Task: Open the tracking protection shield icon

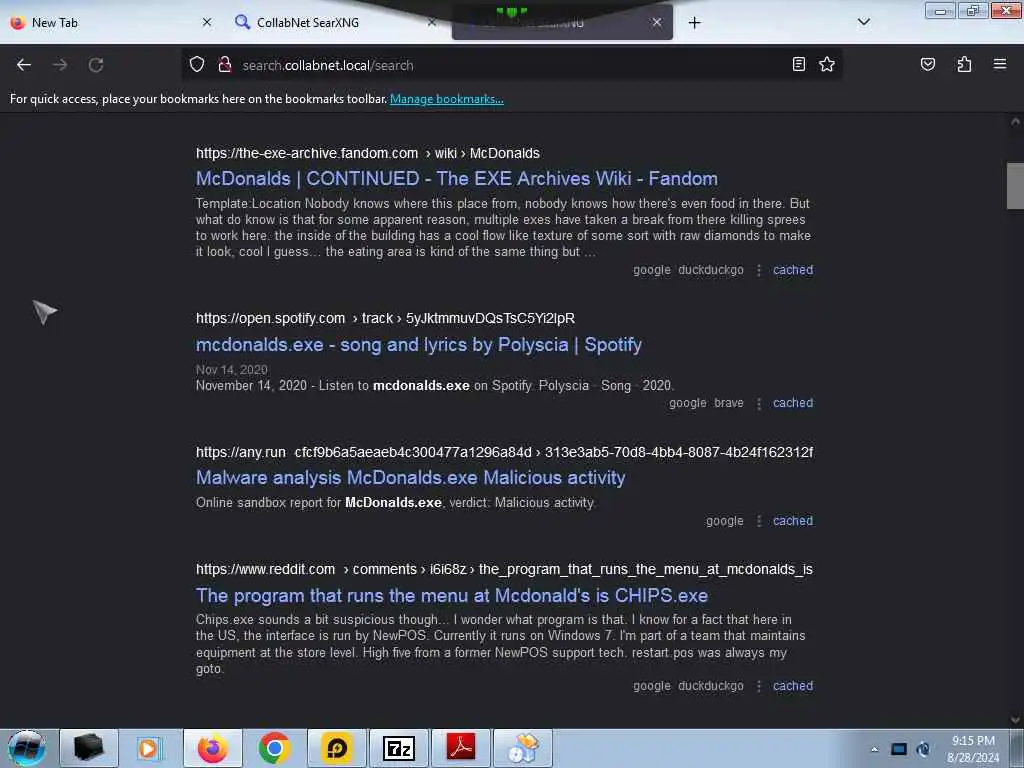Action: coord(197,65)
